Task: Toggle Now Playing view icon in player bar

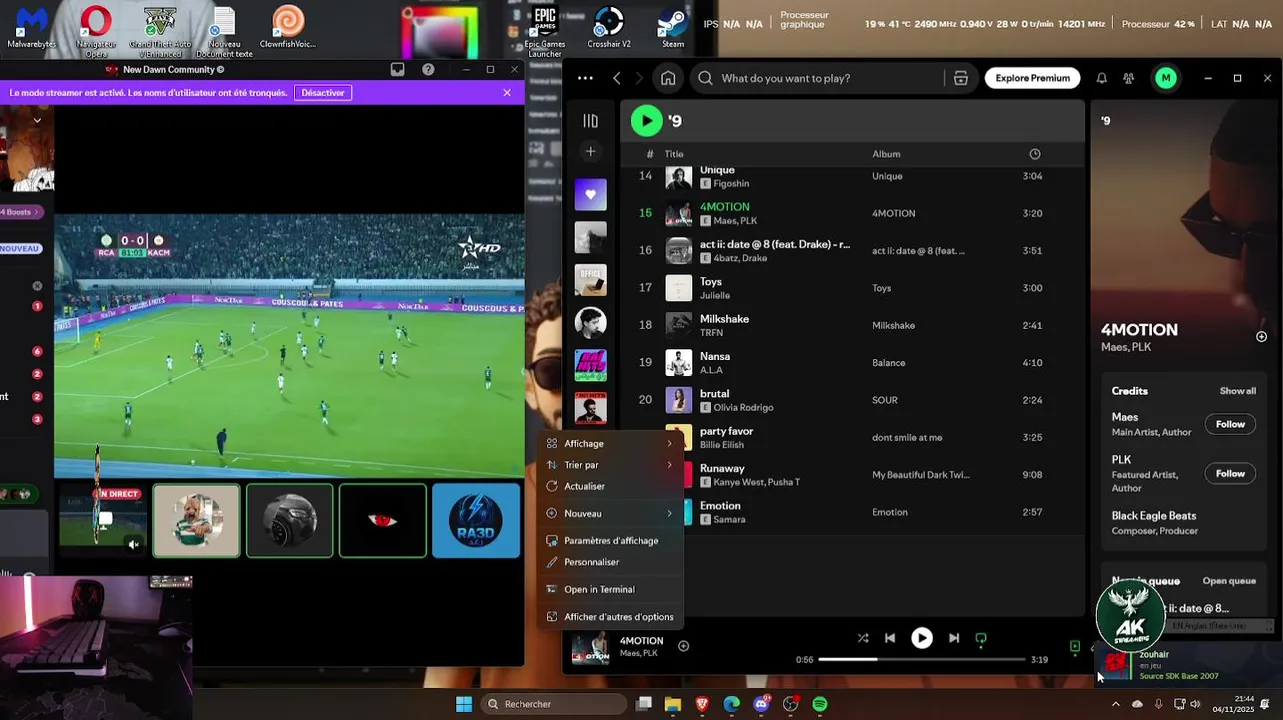Action: pos(1075,647)
